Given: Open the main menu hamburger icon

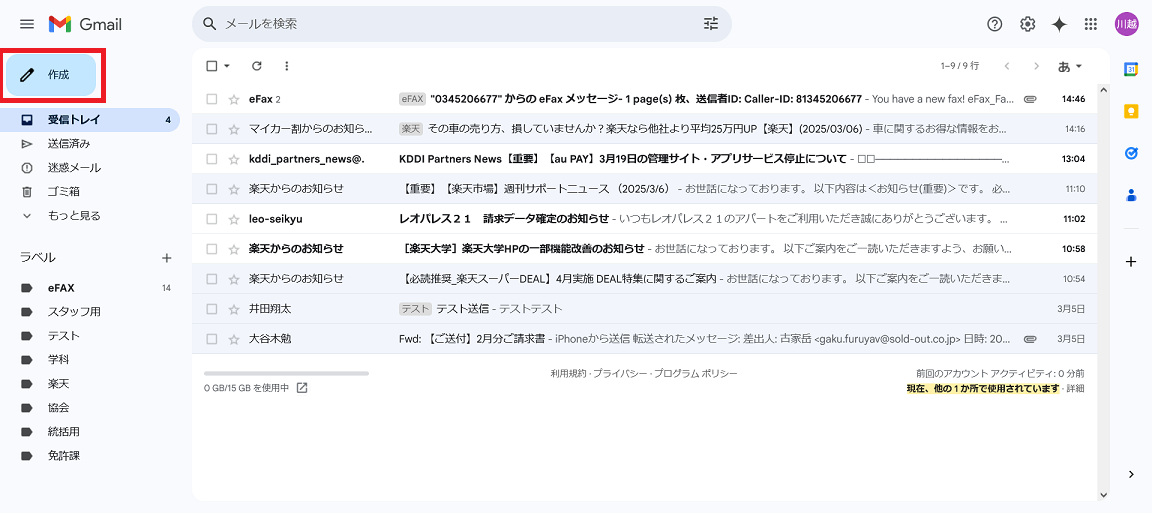Looking at the screenshot, I should click(x=27, y=24).
